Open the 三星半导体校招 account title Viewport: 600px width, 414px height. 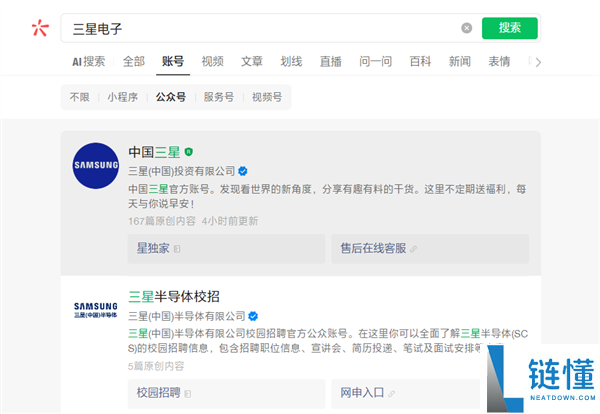click(x=174, y=297)
